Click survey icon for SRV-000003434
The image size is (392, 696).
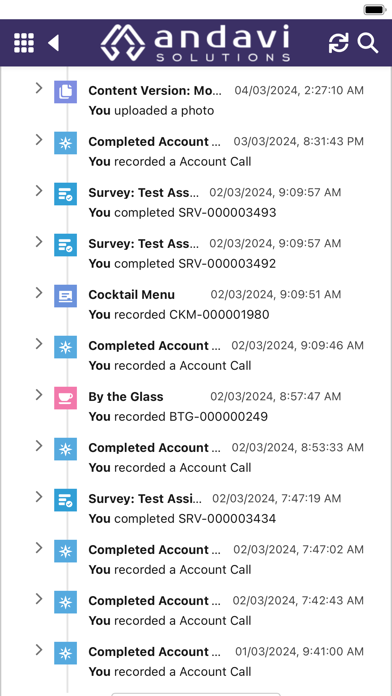(66, 500)
